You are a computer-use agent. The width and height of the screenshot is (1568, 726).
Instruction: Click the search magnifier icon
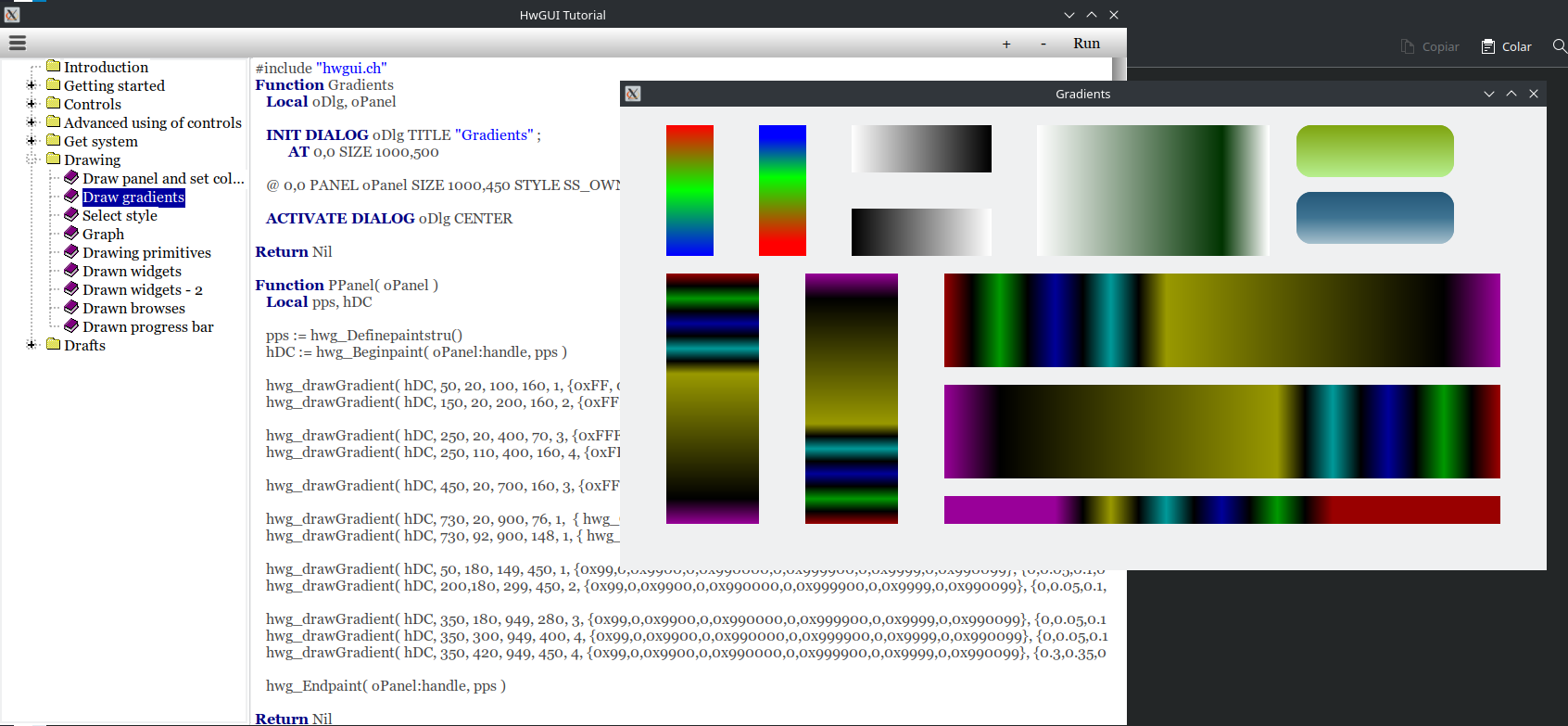click(1560, 46)
